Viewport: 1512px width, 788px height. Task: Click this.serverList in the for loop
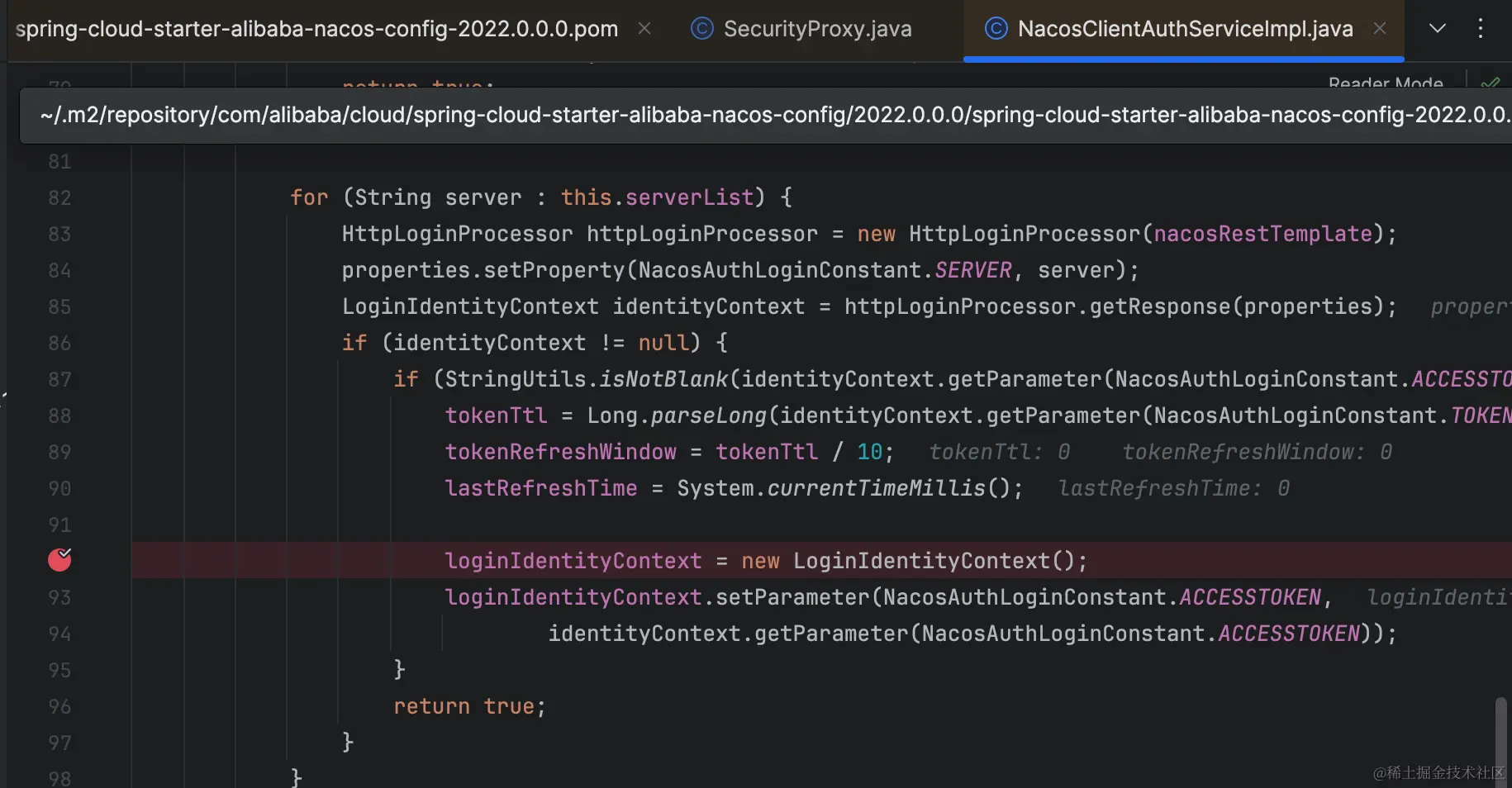(x=657, y=197)
